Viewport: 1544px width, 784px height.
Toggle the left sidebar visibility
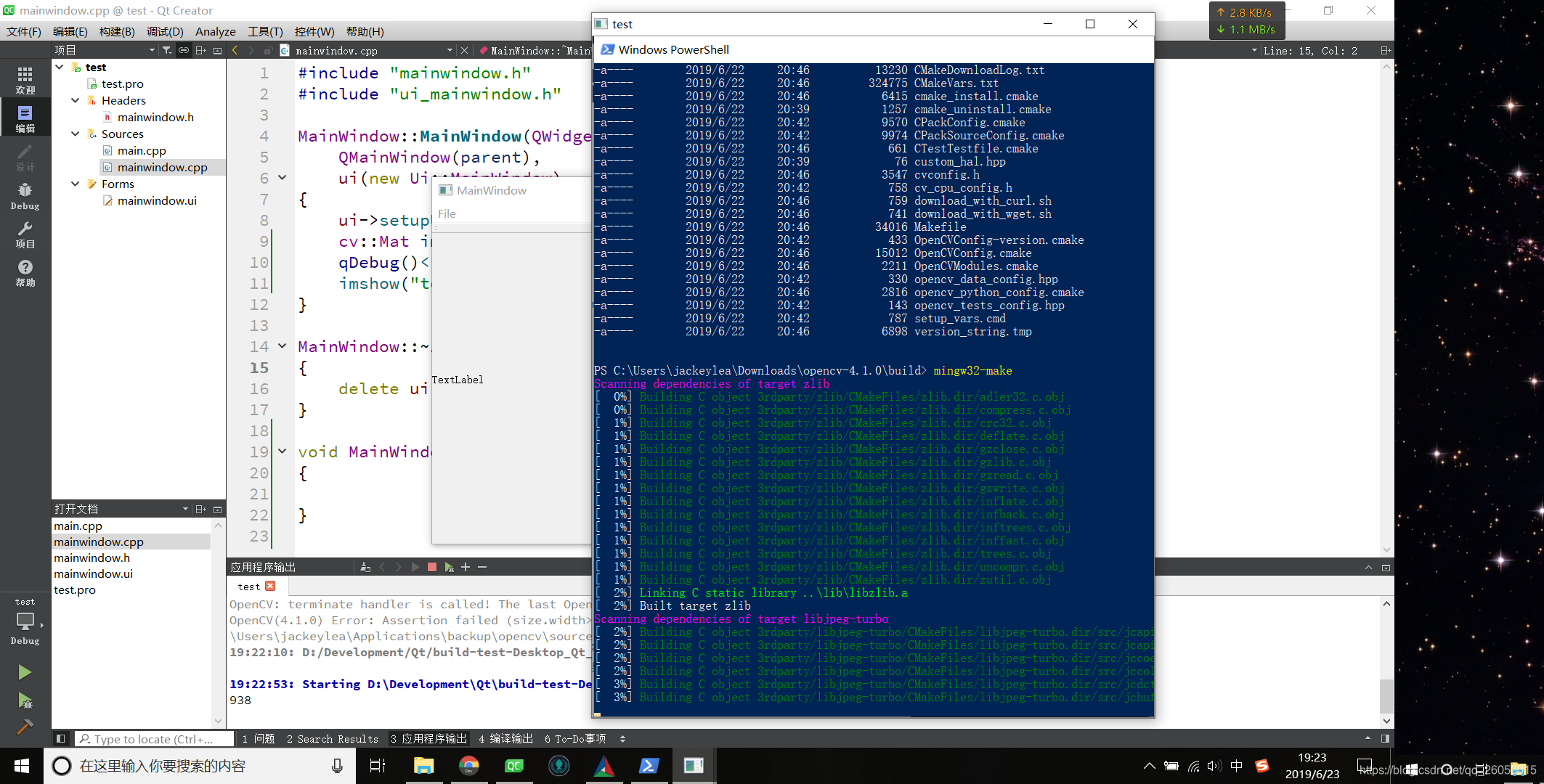(x=60, y=738)
